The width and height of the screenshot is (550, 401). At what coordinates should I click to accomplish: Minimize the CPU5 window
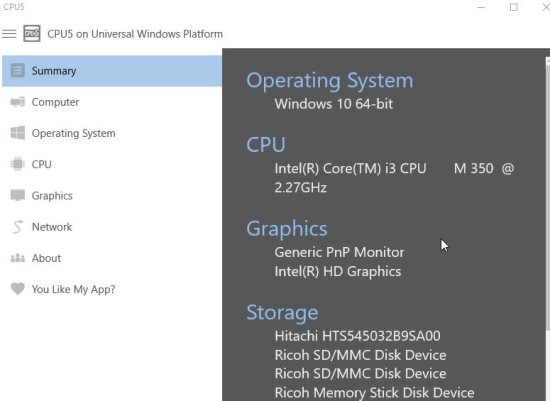pyautogui.click(x=481, y=7)
